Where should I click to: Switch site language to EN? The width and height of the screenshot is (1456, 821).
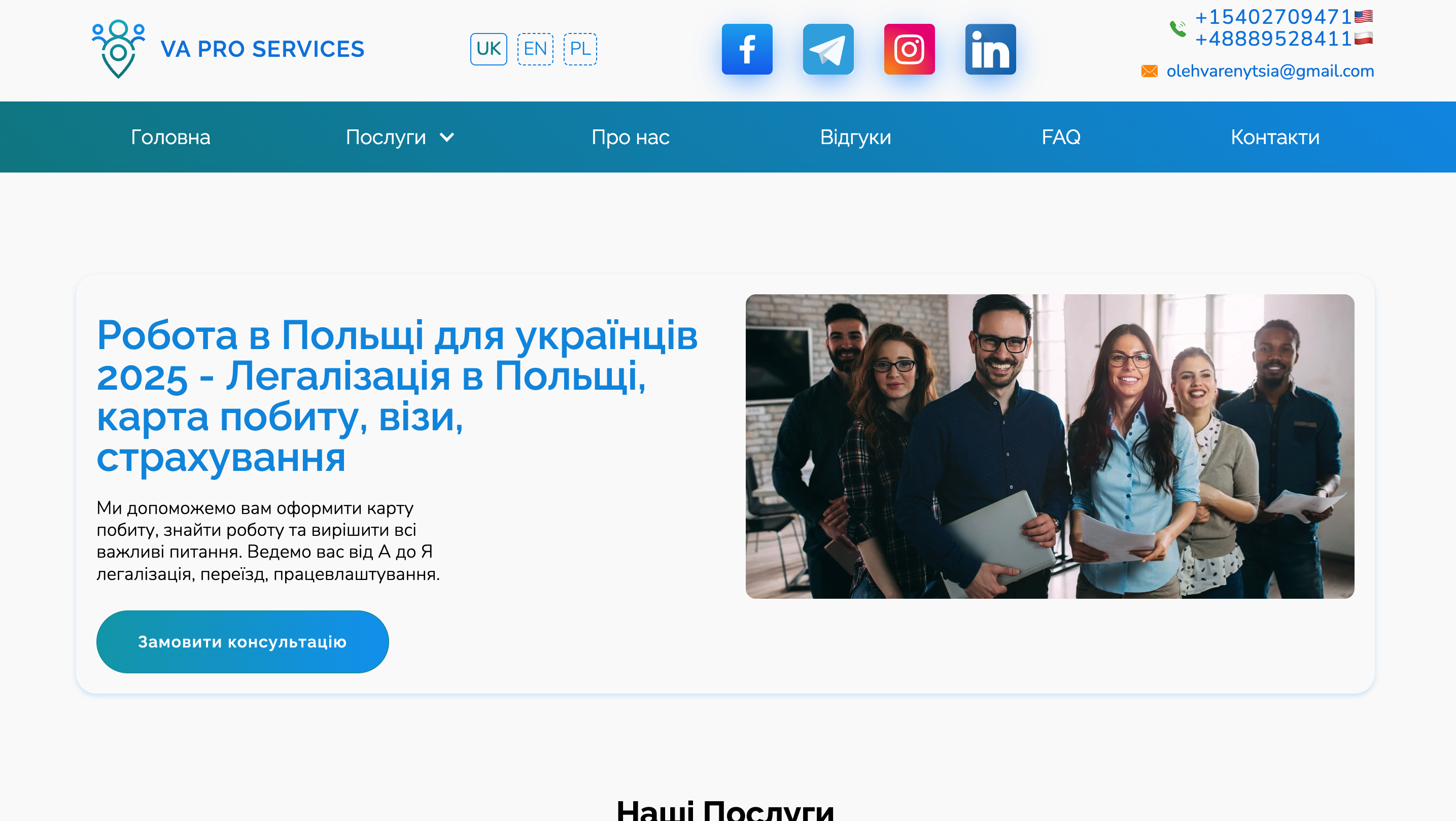point(535,49)
